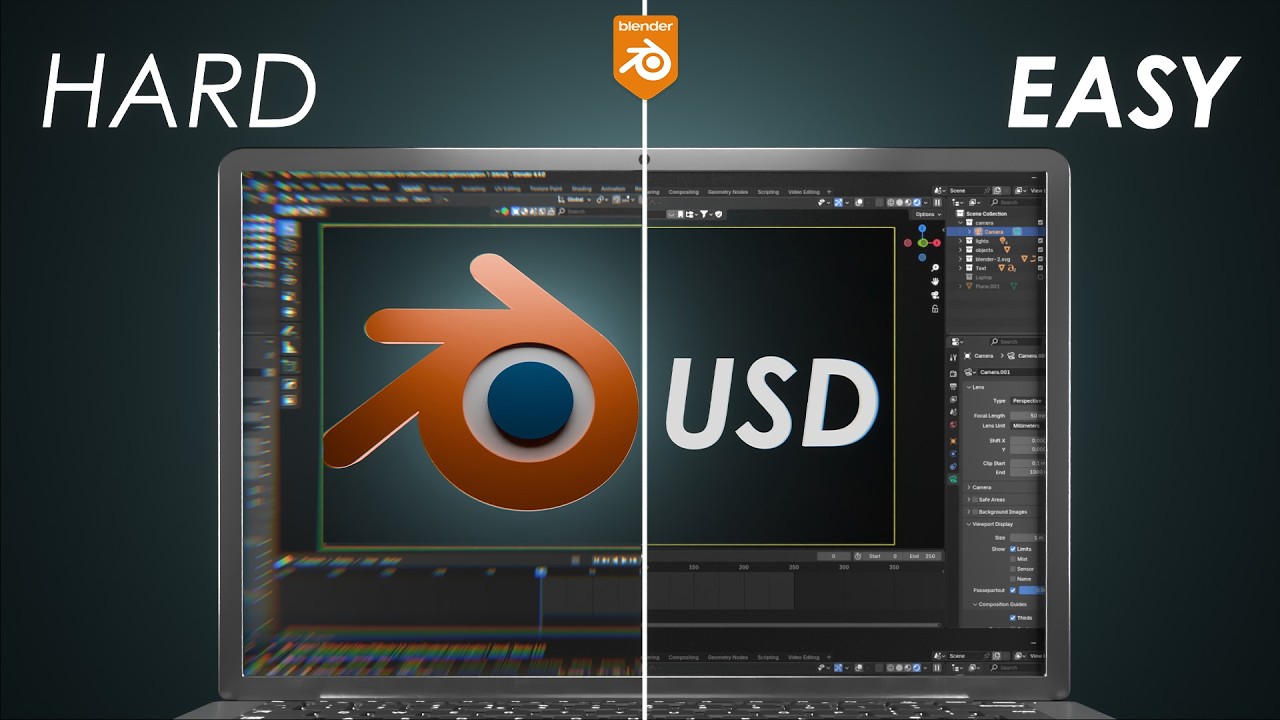The height and width of the screenshot is (720, 1280).
Task: Uncheck the camera collection checkbox in outliner
Action: (1040, 222)
